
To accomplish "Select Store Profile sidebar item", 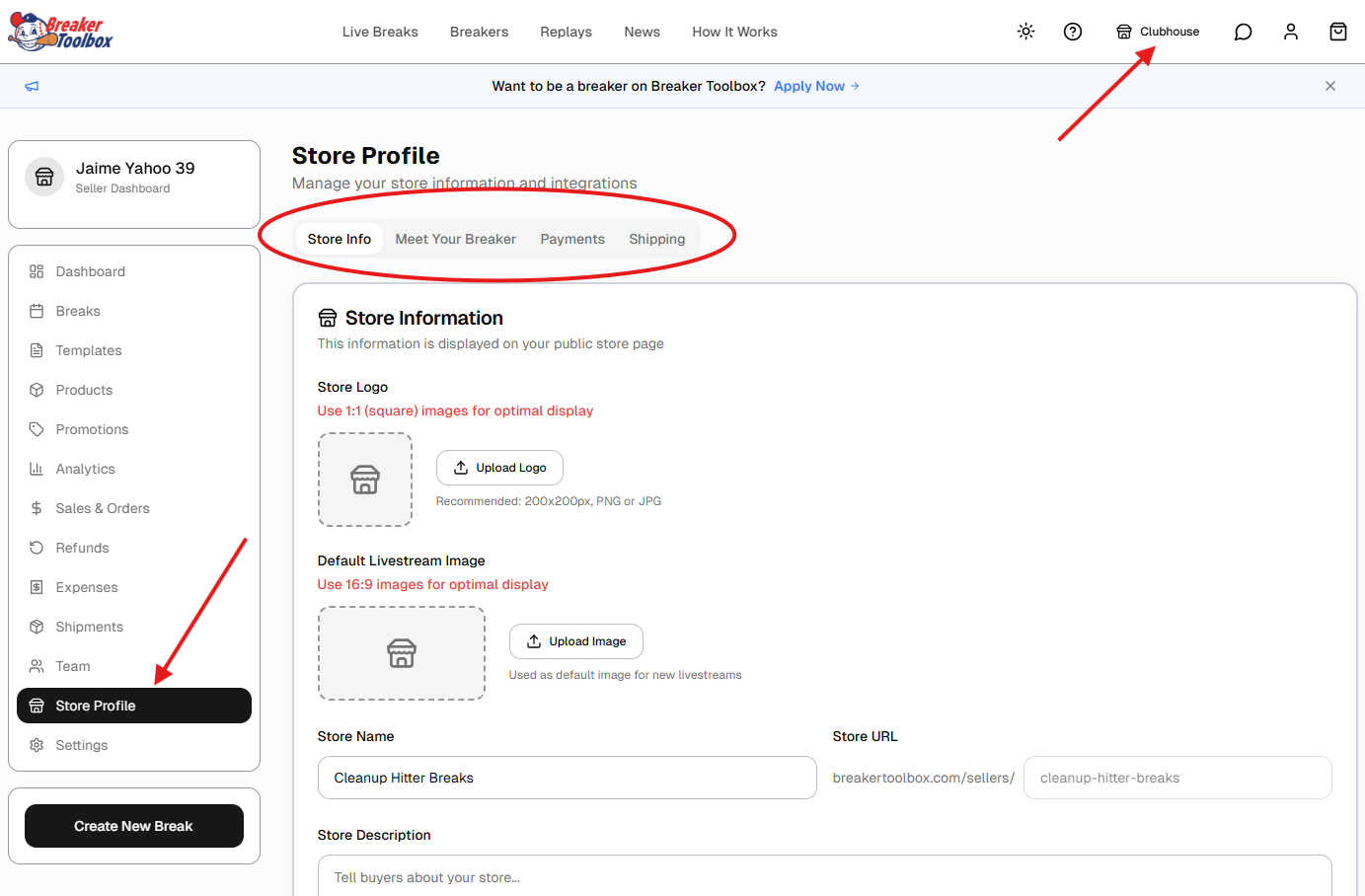I will (x=134, y=706).
